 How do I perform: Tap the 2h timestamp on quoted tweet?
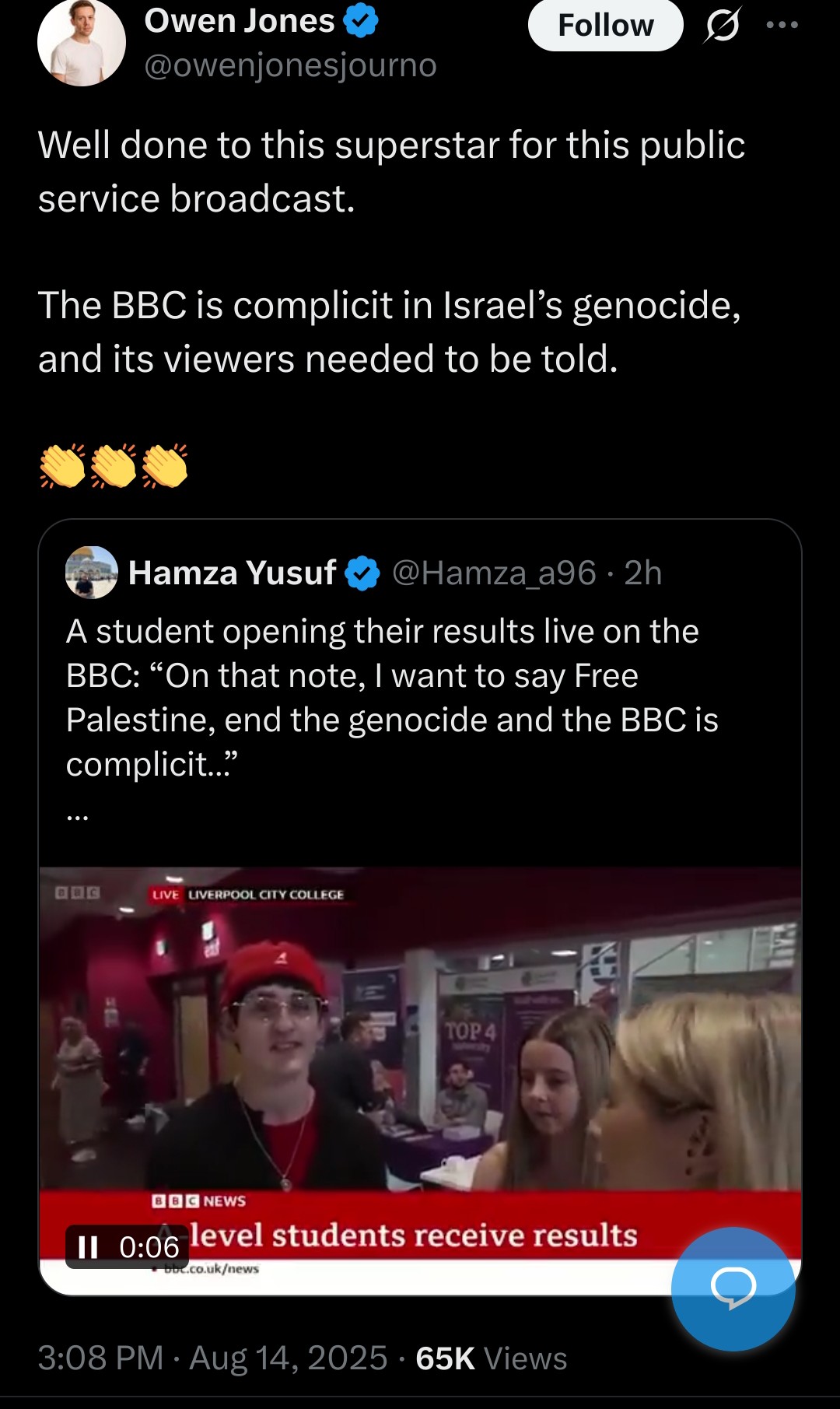642,573
